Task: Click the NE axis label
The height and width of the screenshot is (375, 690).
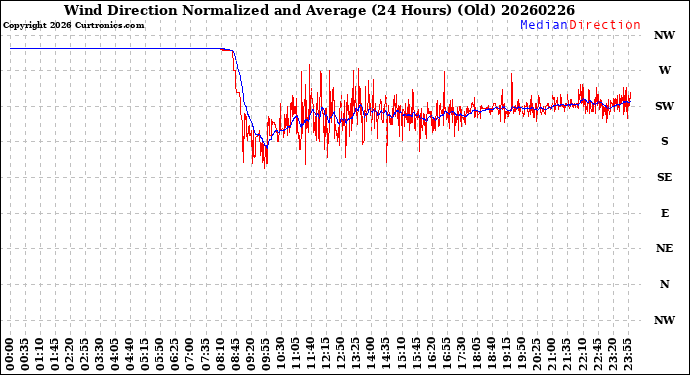Action: click(664, 249)
